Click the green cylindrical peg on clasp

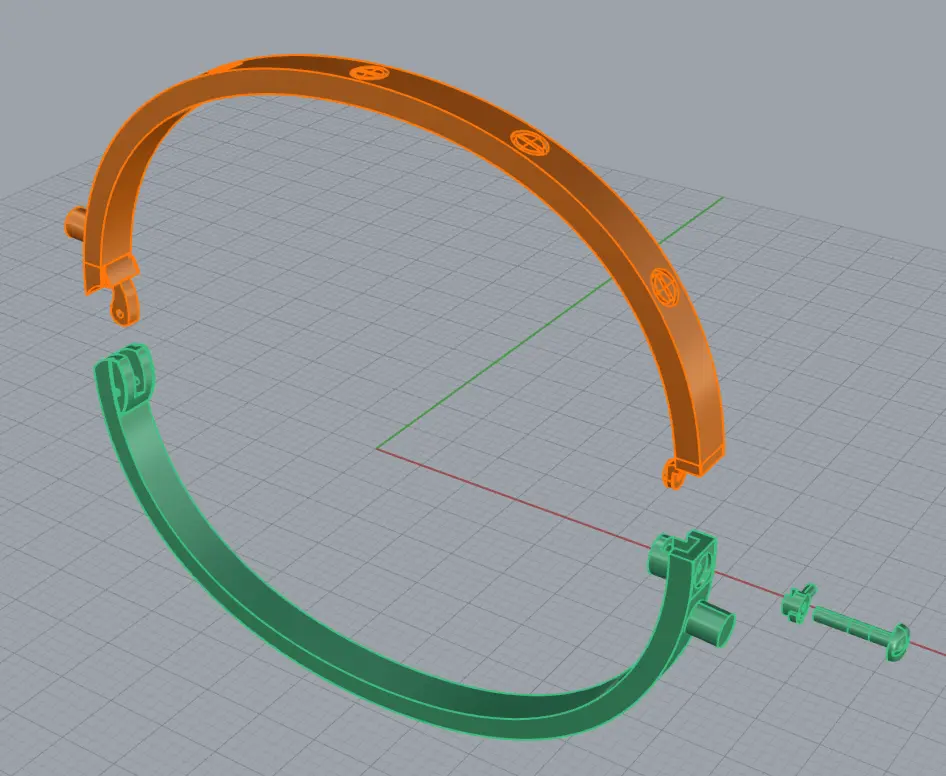(x=713, y=625)
